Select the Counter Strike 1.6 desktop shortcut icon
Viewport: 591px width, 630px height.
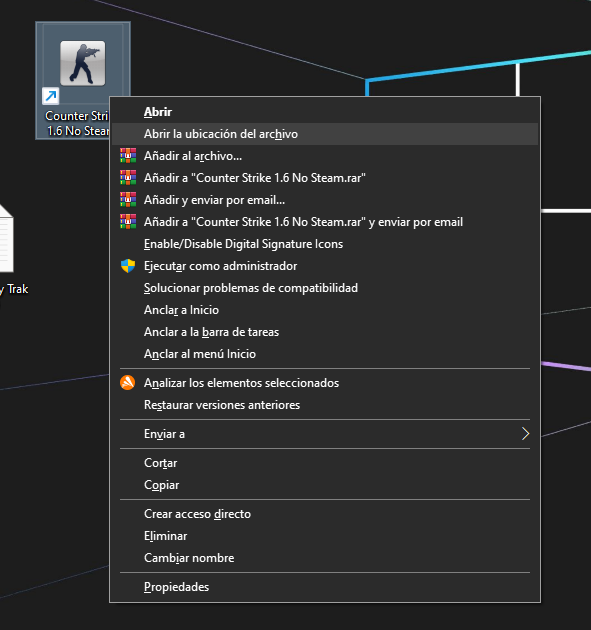tap(83, 63)
